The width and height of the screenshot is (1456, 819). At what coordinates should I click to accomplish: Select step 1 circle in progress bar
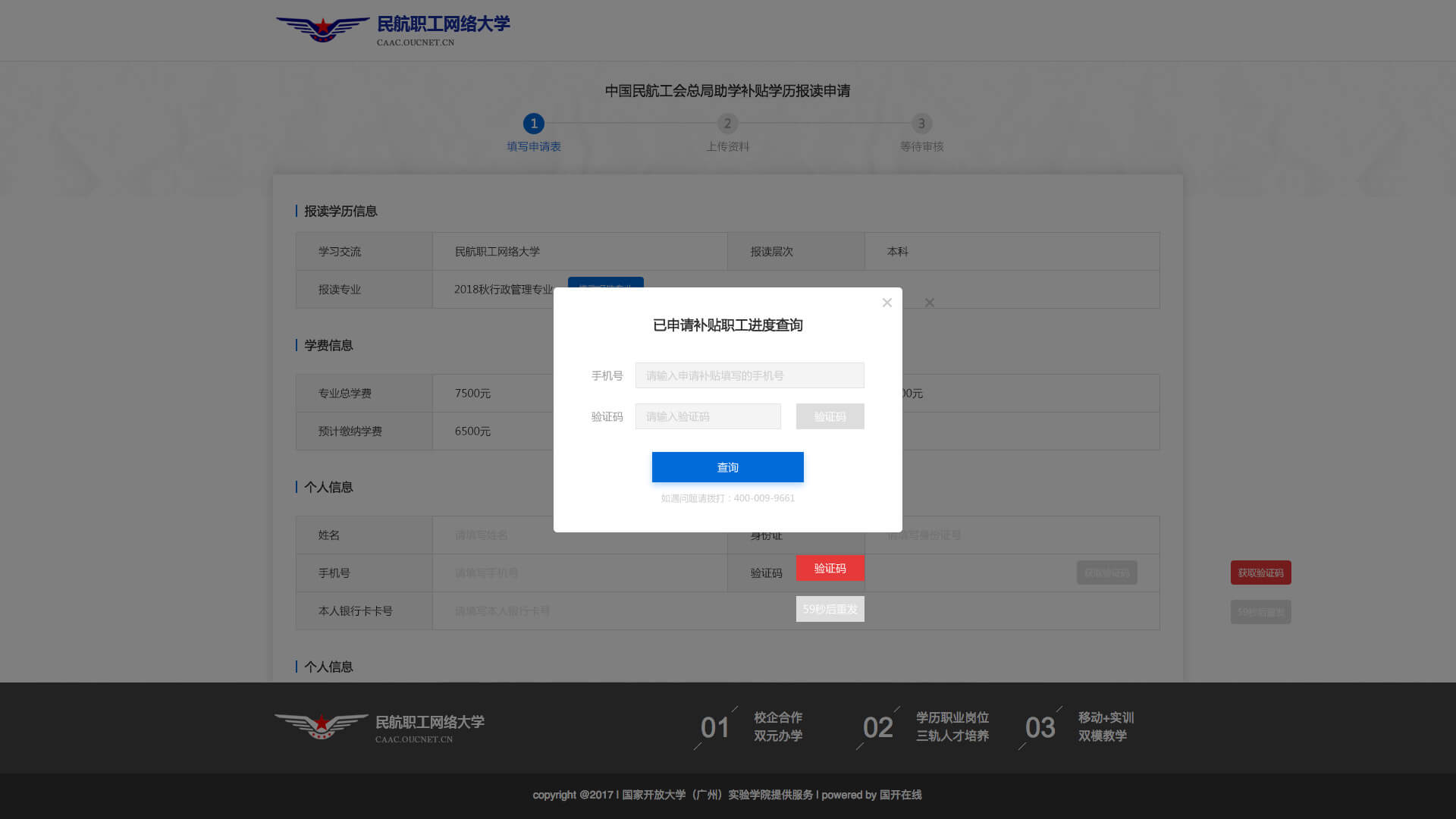(533, 124)
